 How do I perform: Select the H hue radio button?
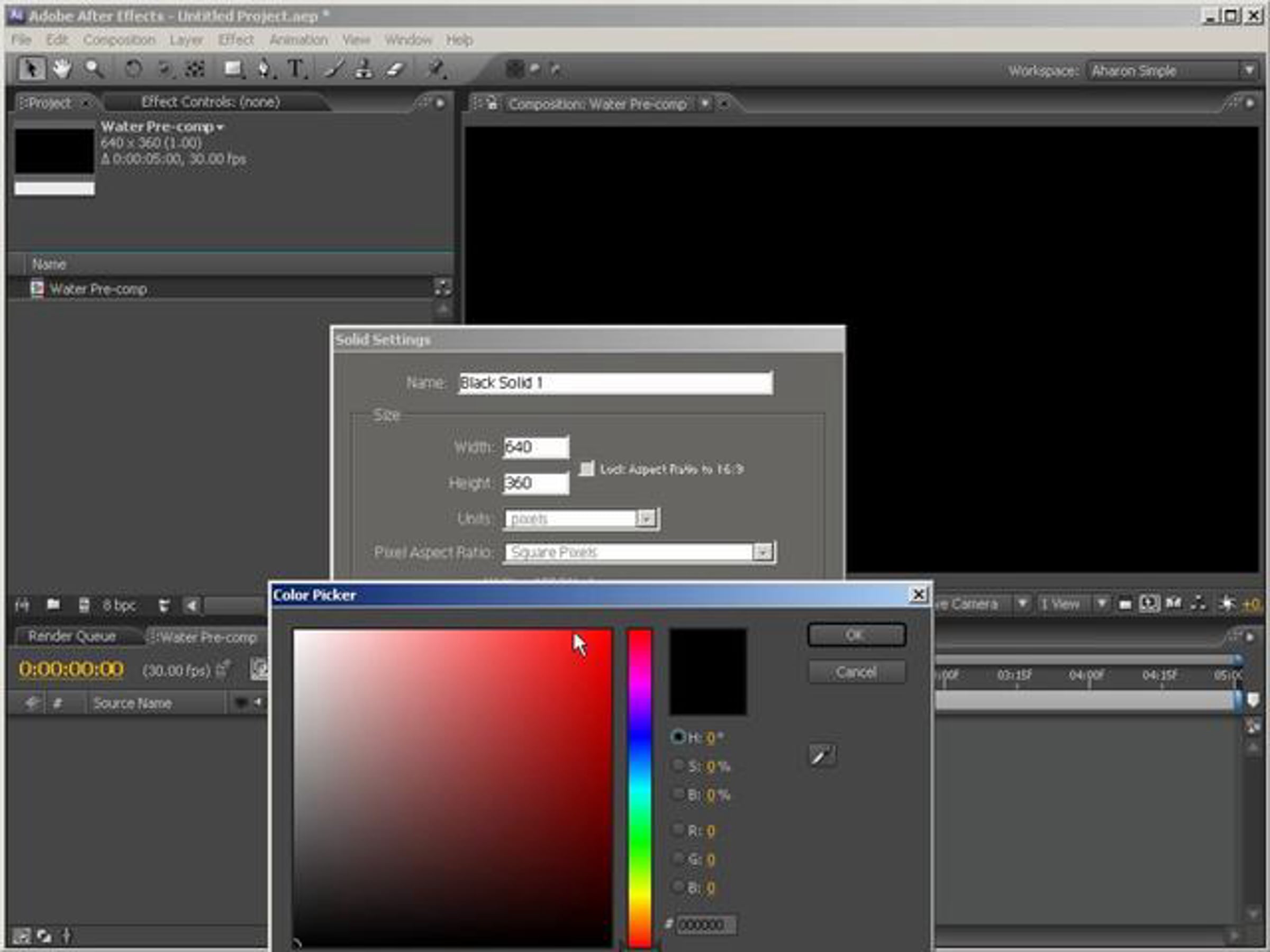(x=678, y=737)
